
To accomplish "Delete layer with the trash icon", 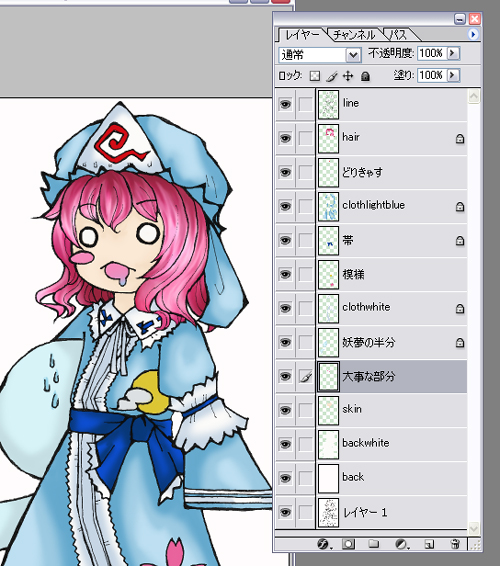I will click(x=455, y=544).
